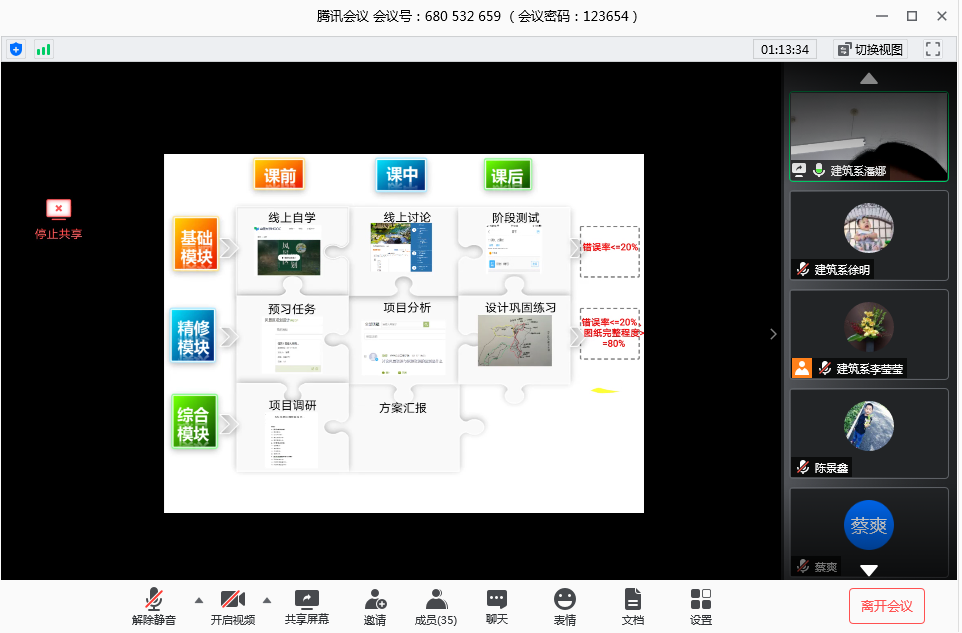Click the blue shield security icon
This screenshot has width=962, height=633.
pos(16,49)
